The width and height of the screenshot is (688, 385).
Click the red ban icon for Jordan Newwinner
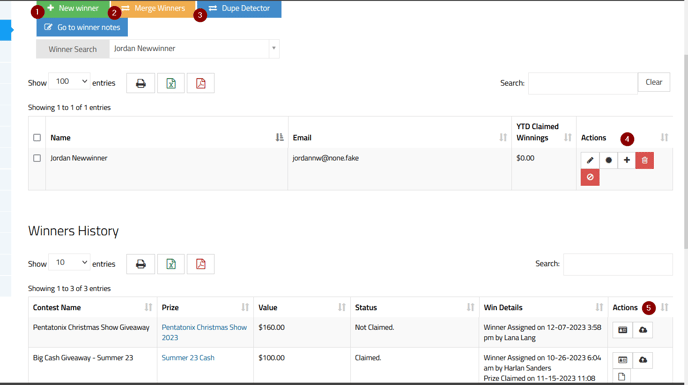click(590, 177)
